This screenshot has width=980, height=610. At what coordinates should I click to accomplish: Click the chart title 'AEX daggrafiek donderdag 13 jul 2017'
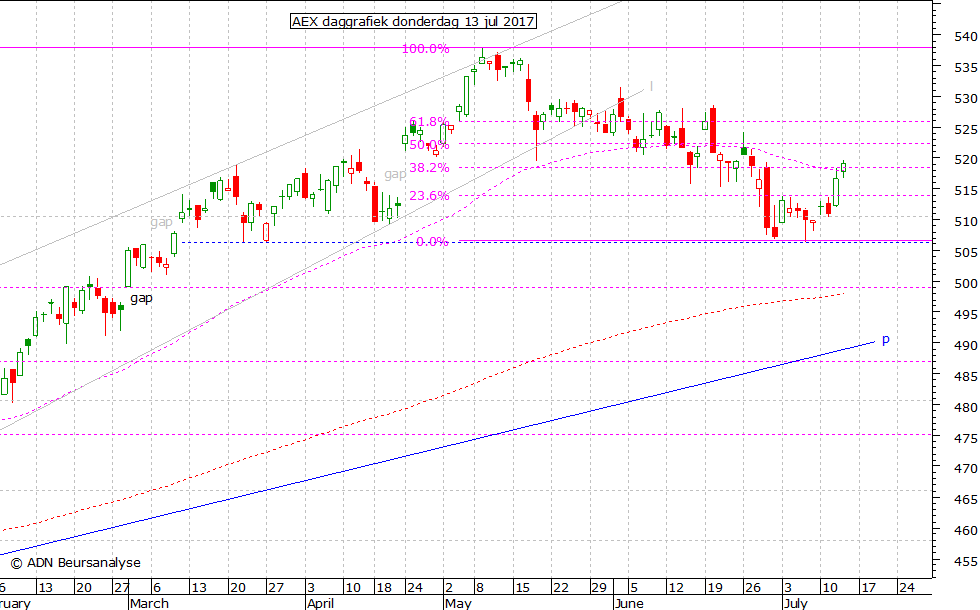click(413, 21)
